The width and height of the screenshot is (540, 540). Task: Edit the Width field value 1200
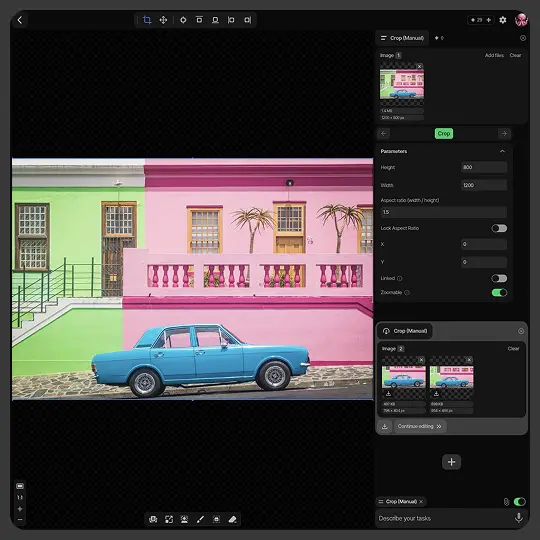pos(484,185)
